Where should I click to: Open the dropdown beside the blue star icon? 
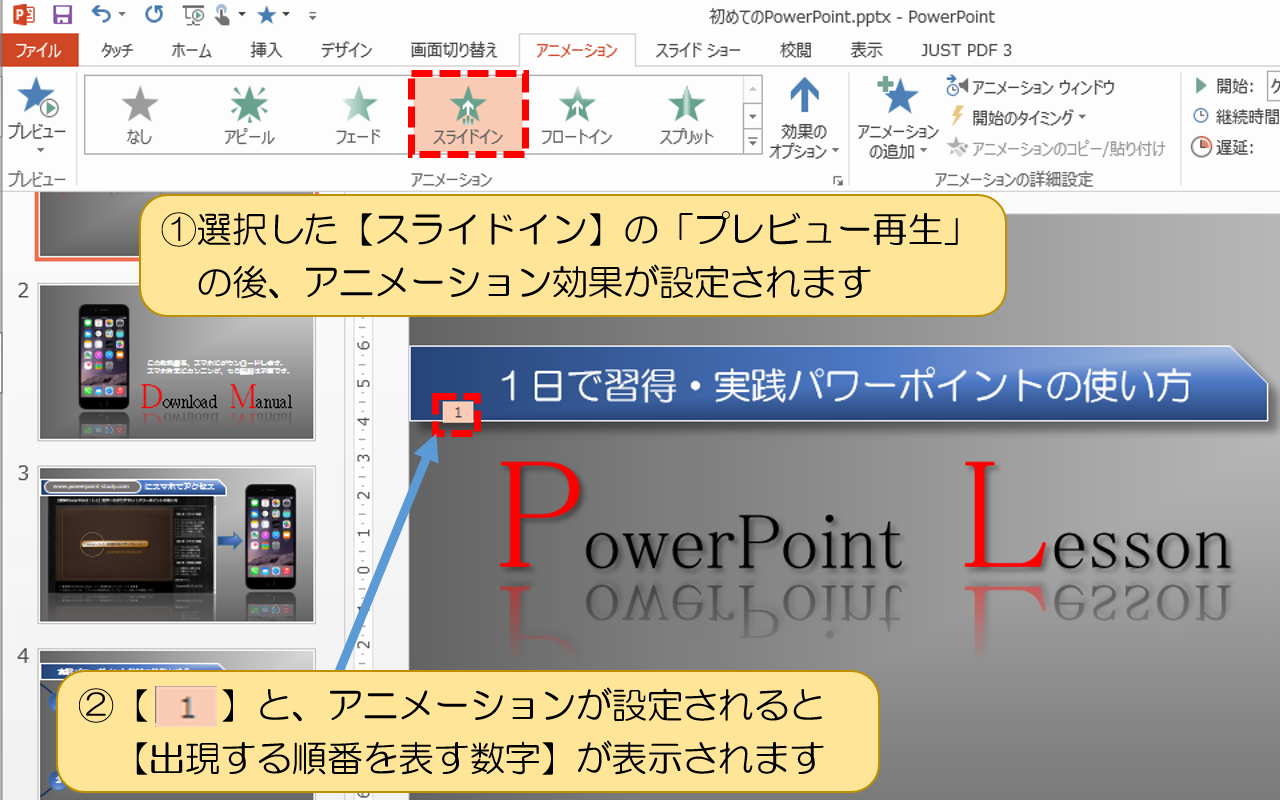pyautogui.click(x=285, y=16)
